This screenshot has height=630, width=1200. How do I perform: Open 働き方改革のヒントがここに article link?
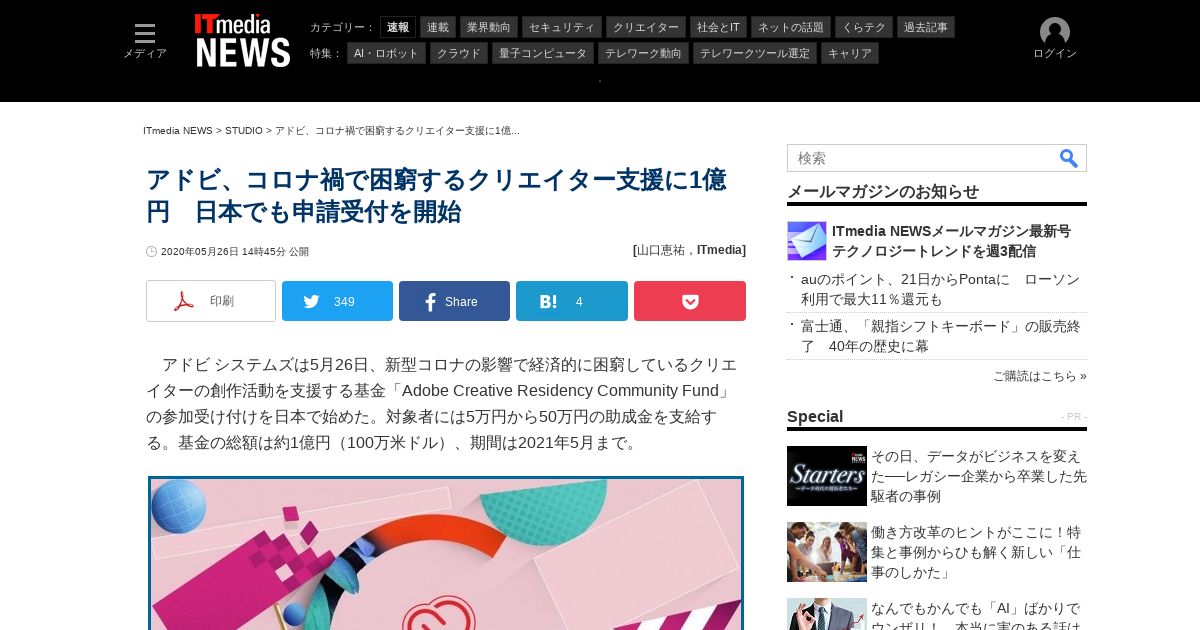976,552
